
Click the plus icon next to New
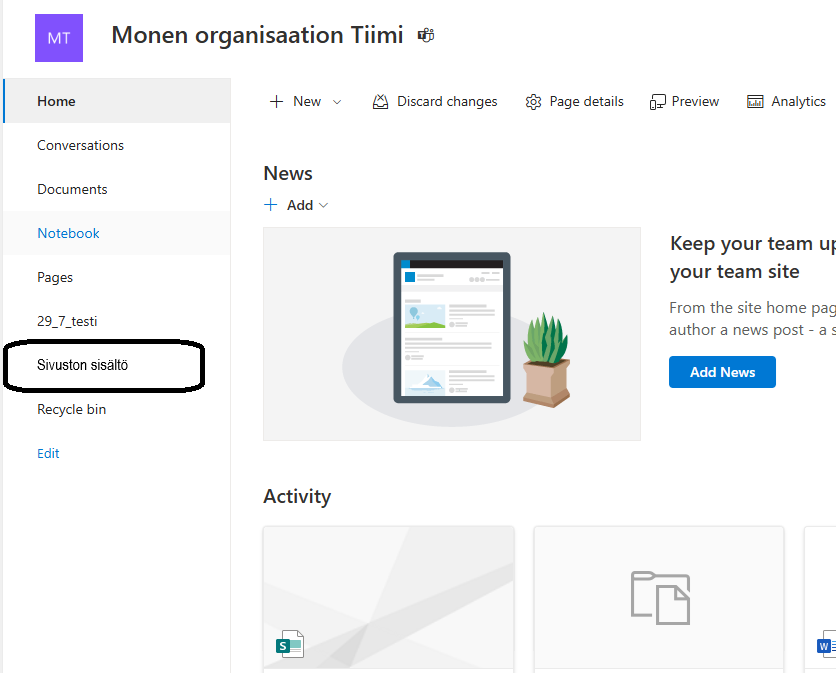277,102
